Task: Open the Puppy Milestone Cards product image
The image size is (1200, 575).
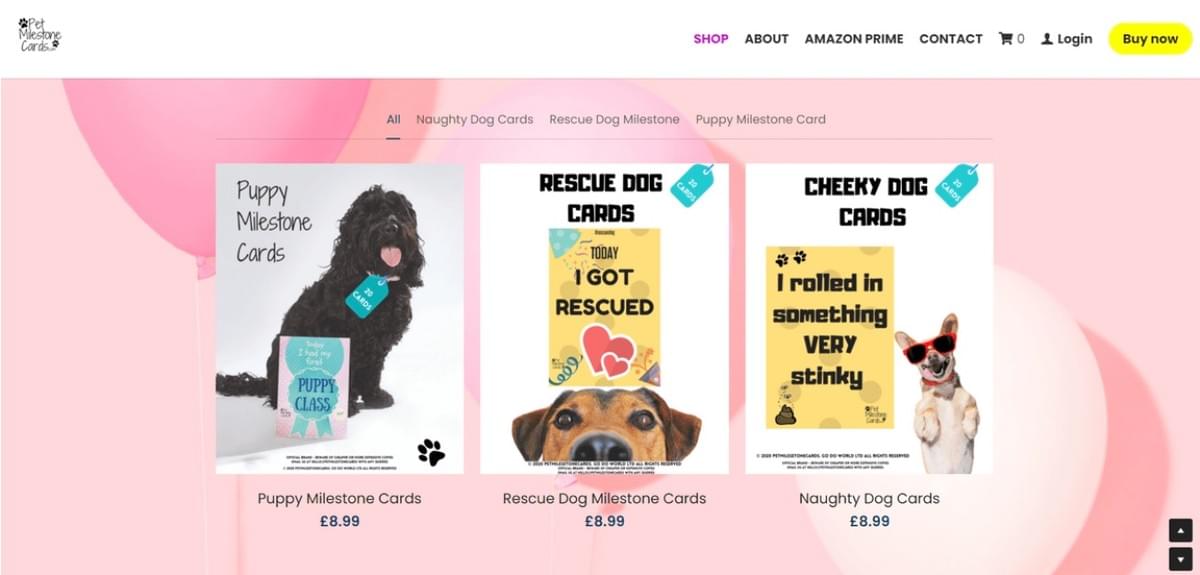Action: [x=340, y=318]
